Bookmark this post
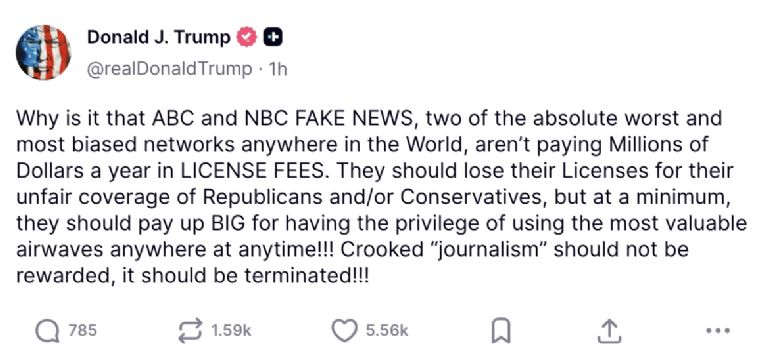768x362 pixels. tap(501, 331)
